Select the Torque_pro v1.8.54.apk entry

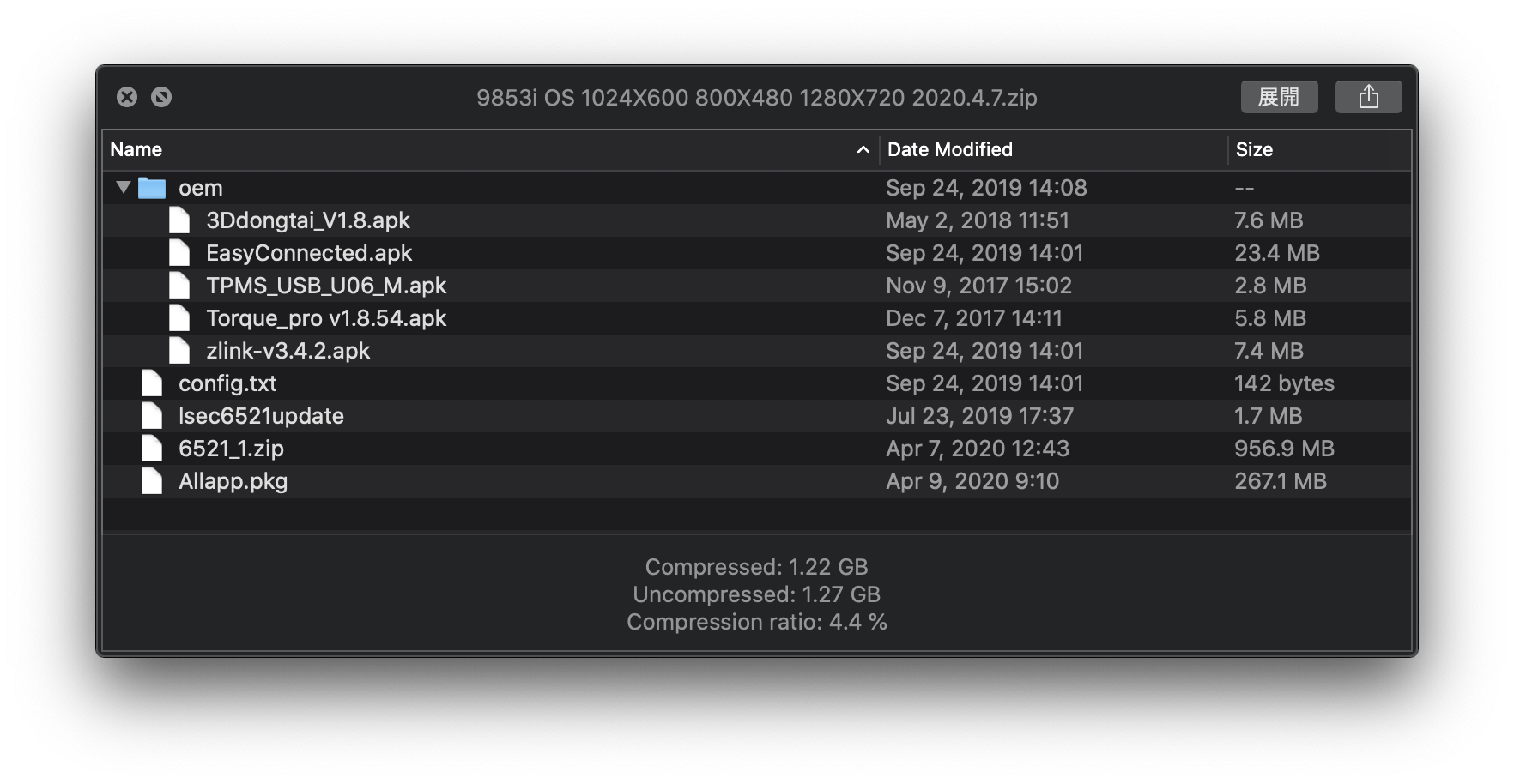[326, 318]
